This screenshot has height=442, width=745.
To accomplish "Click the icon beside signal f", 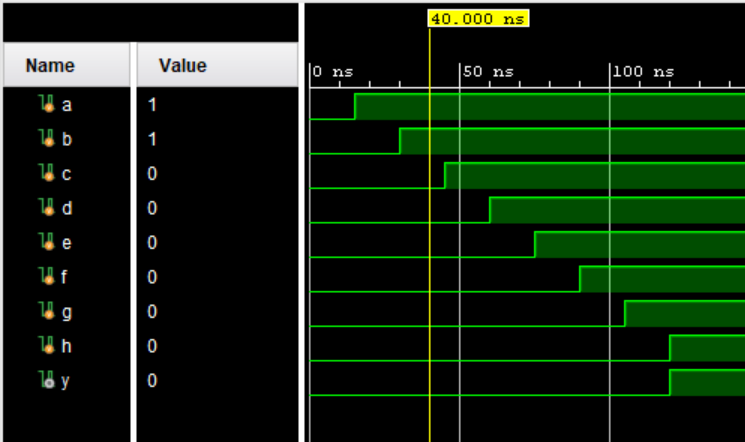I will pyautogui.click(x=46, y=277).
